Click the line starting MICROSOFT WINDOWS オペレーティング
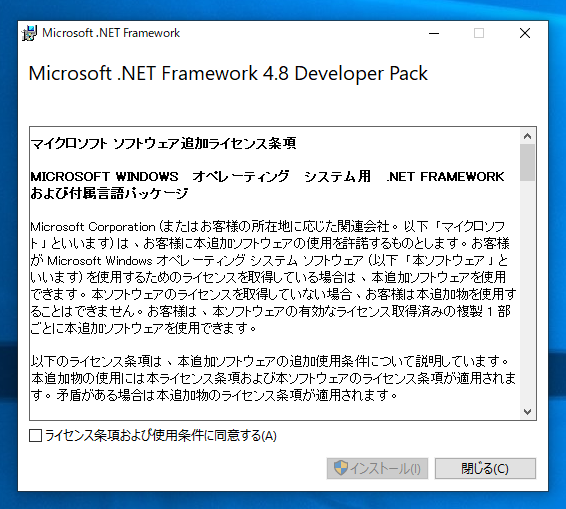This screenshot has width=566, height=509. pyautogui.click(x=267, y=177)
